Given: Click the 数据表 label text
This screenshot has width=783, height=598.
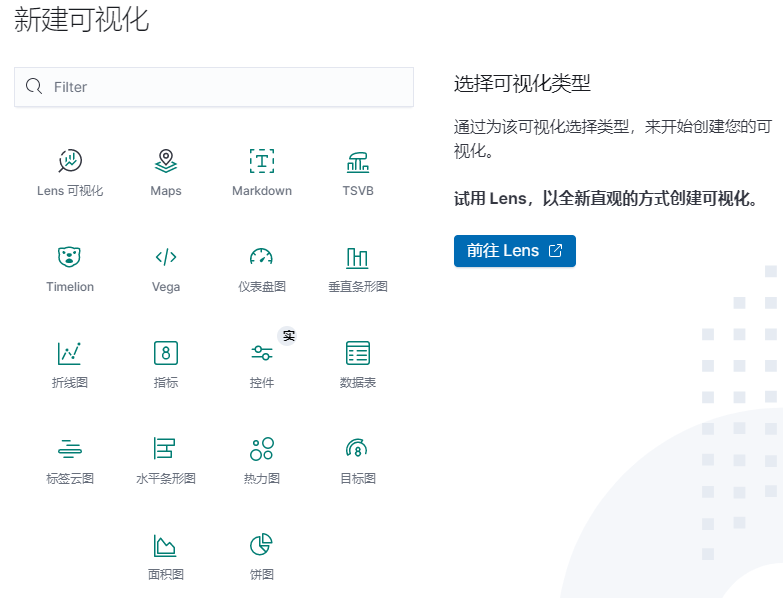Looking at the screenshot, I should pyautogui.click(x=358, y=383).
